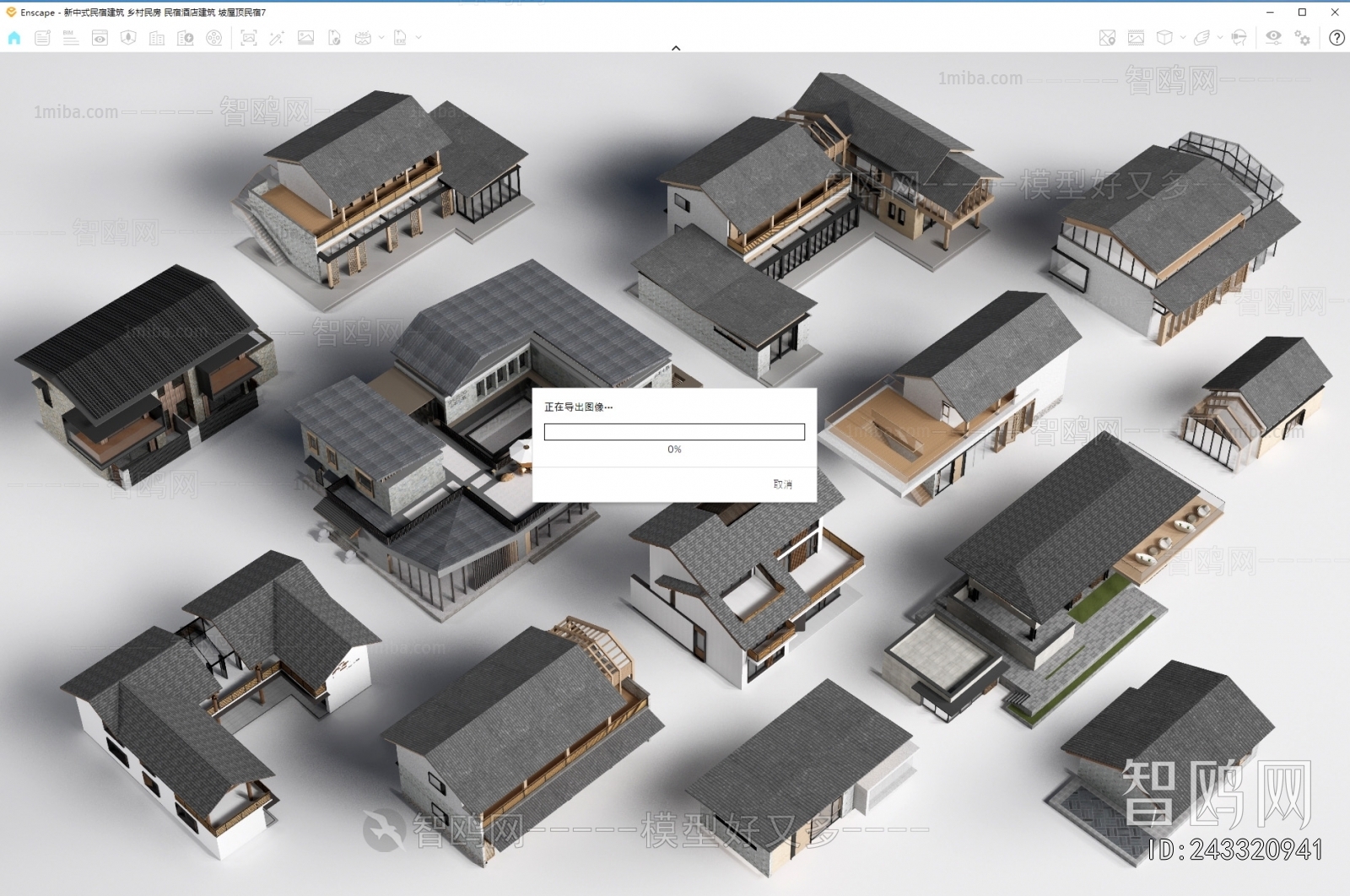The image size is (1350, 896).
Task: Collapse the toolbar with the chevron
Action: coord(676,48)
